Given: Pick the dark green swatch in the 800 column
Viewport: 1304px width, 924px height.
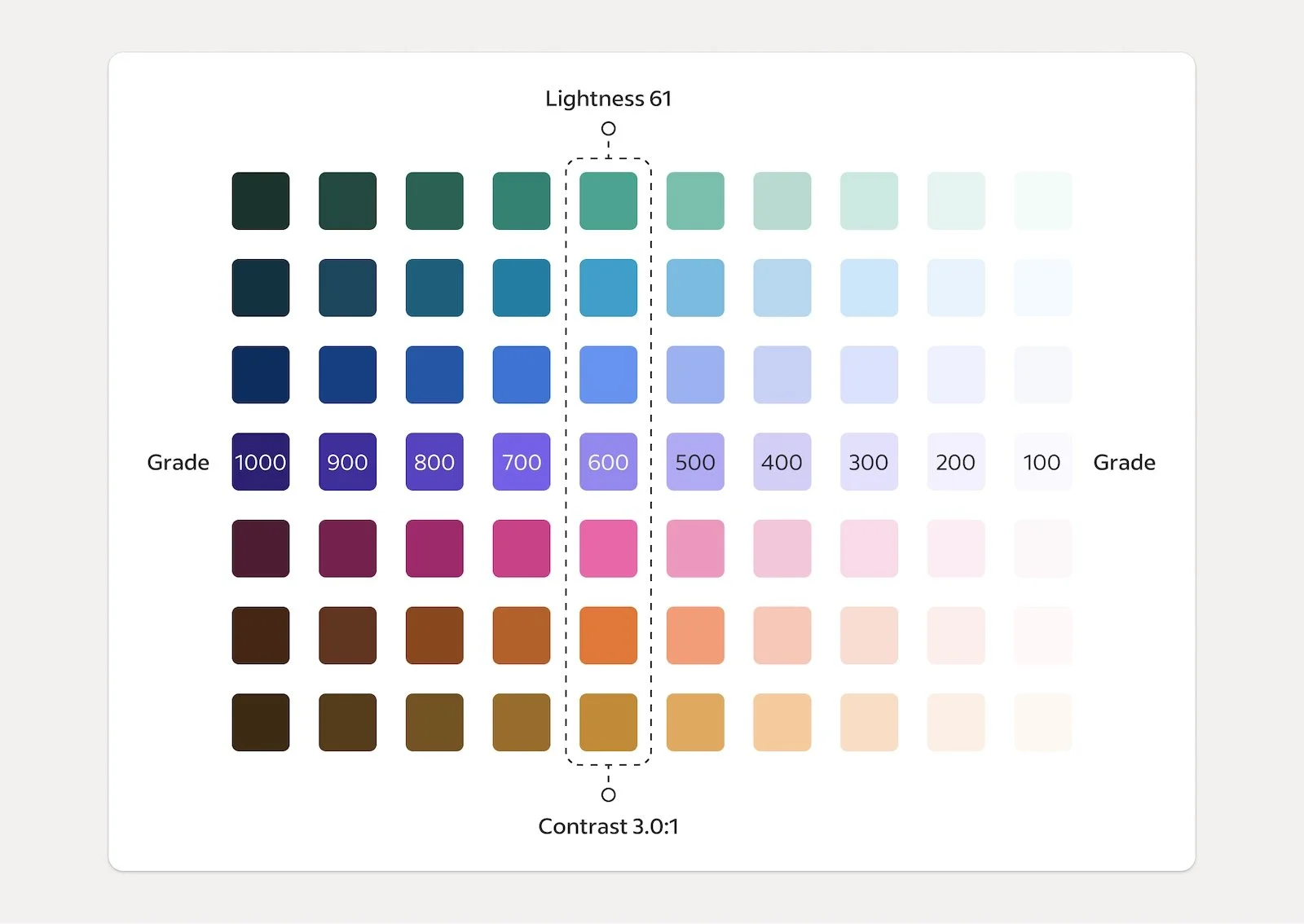Looking at the screenshot, I should coord(434,201).
